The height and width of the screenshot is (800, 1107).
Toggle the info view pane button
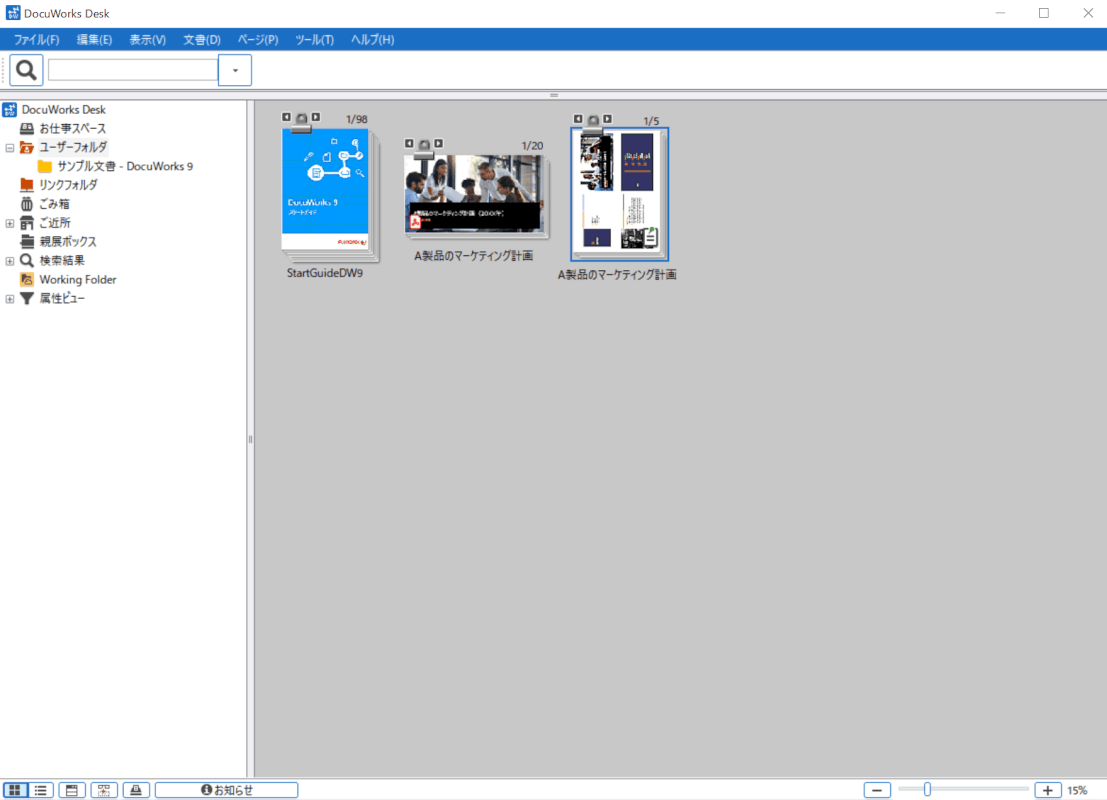tap(72, 790)
